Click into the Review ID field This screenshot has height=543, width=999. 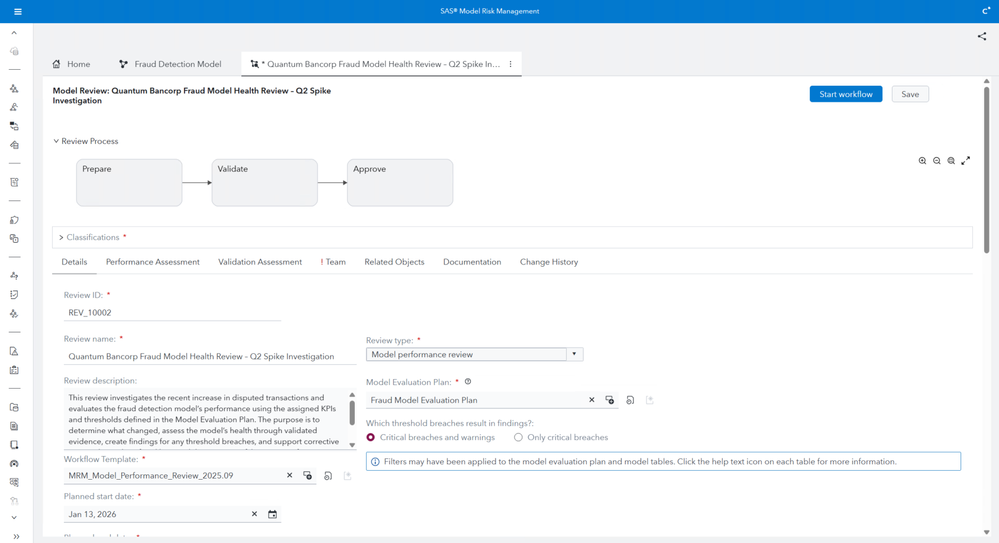click(x=172, y=313)
